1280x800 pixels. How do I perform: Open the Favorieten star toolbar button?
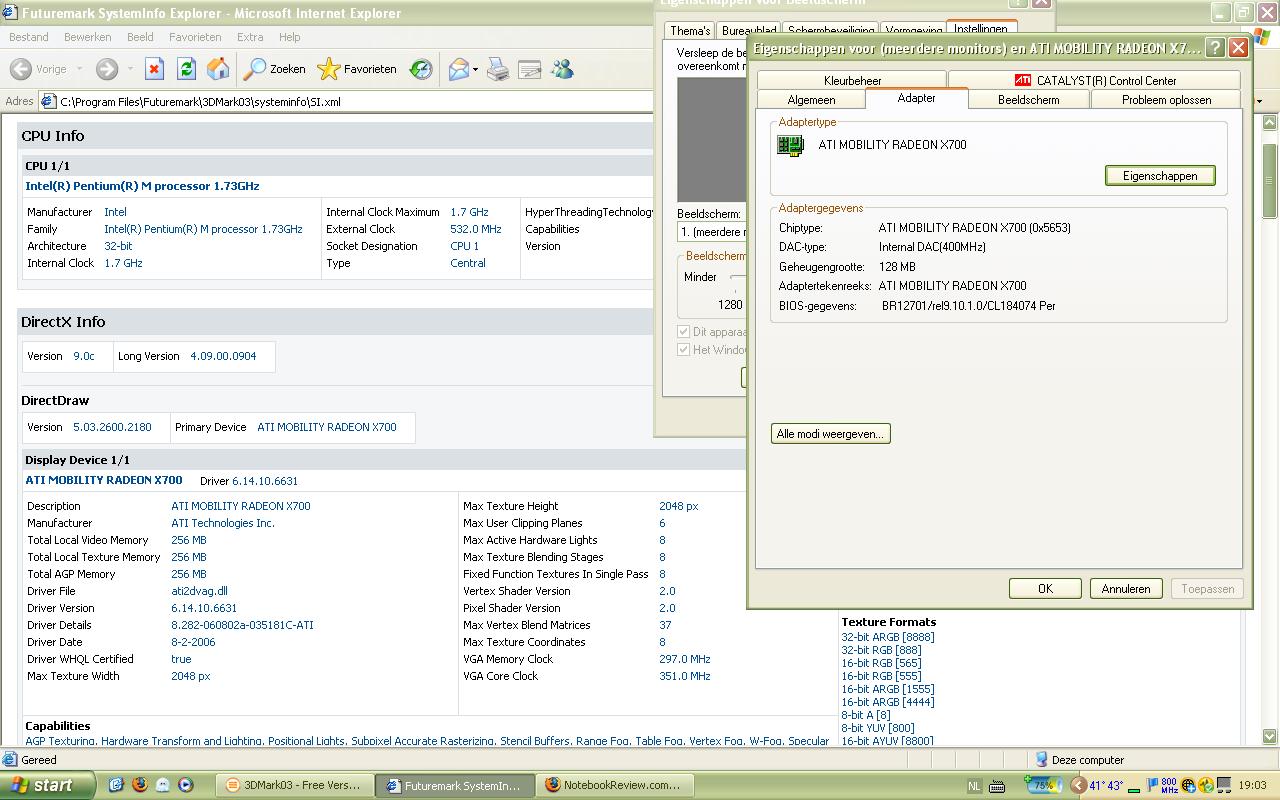click(x=357, y=69)
